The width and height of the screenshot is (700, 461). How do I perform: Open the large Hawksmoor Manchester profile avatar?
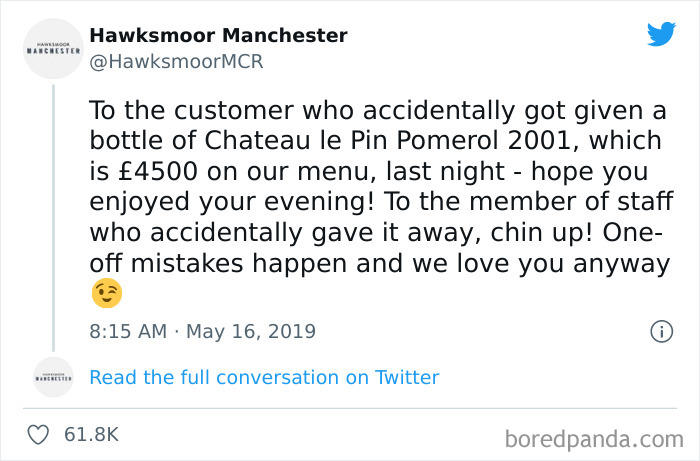tap(53, 48)
